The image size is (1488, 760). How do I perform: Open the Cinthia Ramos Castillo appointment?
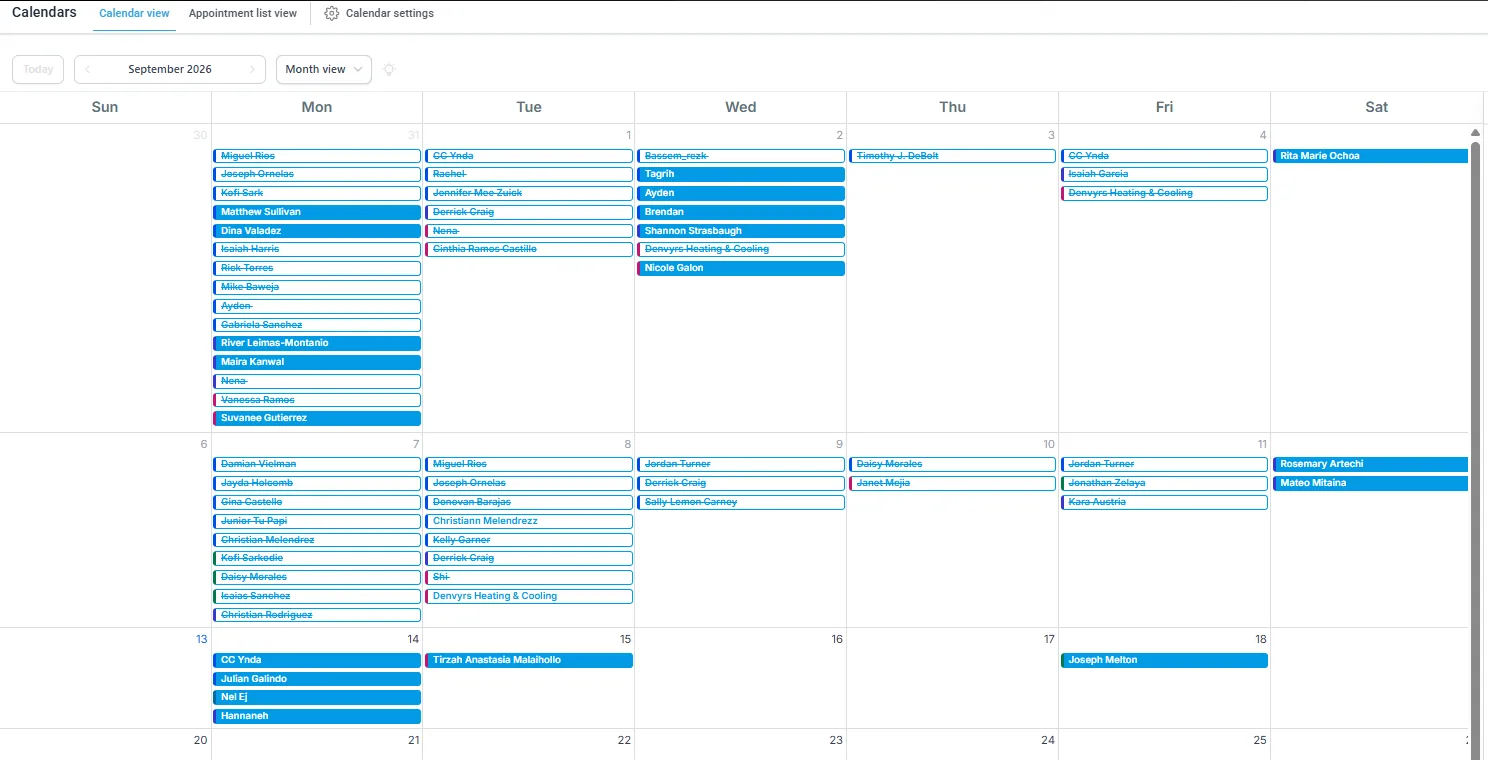click(529, 249)
